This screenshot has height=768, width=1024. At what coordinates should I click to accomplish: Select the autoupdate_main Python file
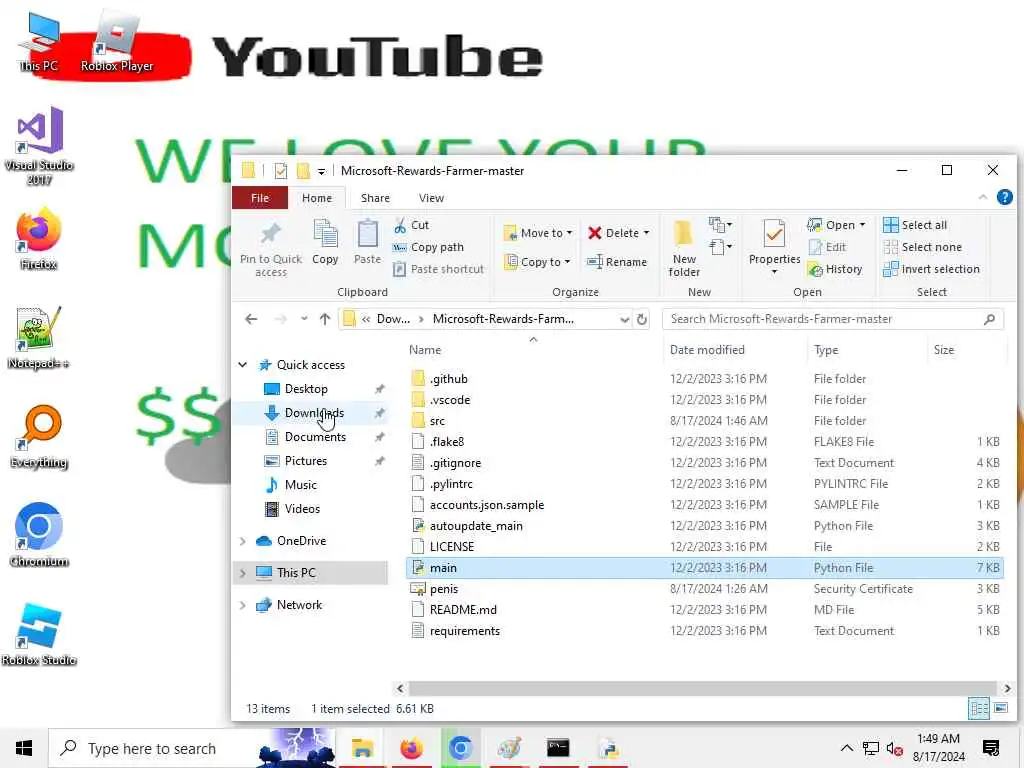(704, 526)
